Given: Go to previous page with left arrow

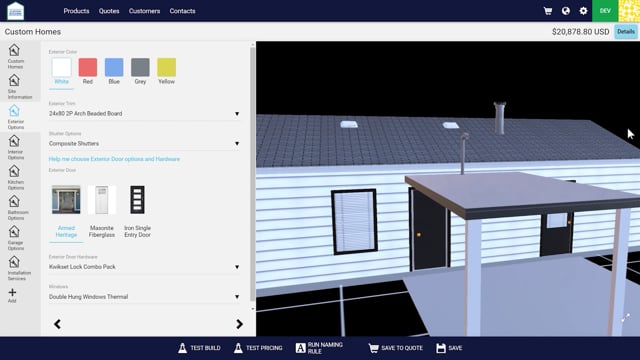Looking at the screenshot, I should pos(57,324).
